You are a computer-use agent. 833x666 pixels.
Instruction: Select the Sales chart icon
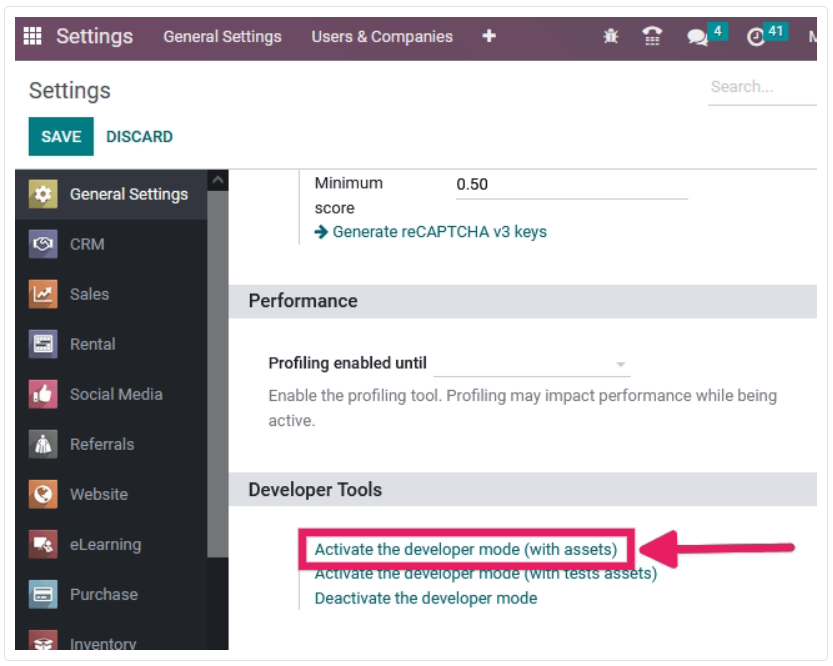[43, 294]
